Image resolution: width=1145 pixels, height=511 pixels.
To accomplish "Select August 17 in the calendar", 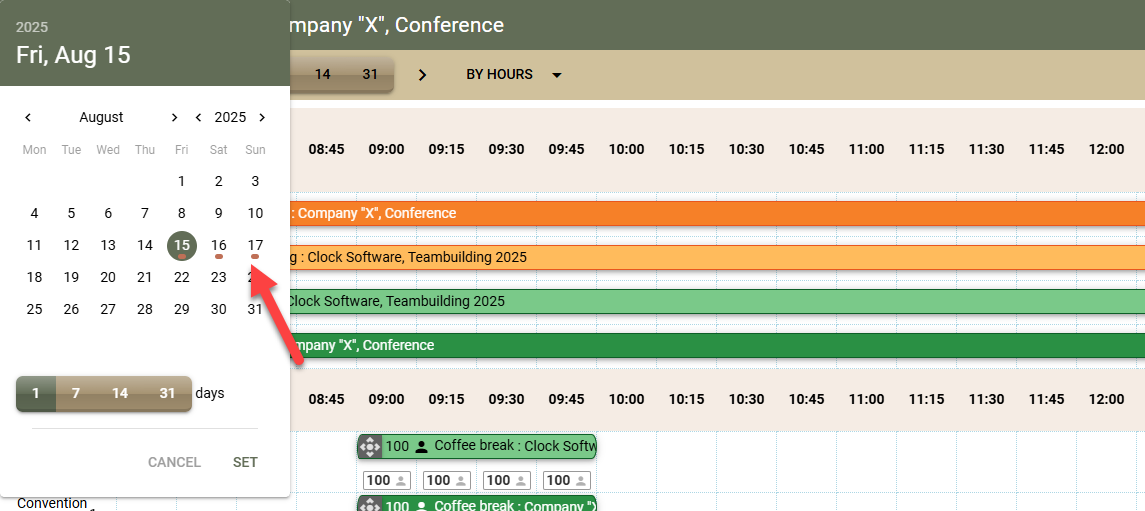I will click(255, 245).
